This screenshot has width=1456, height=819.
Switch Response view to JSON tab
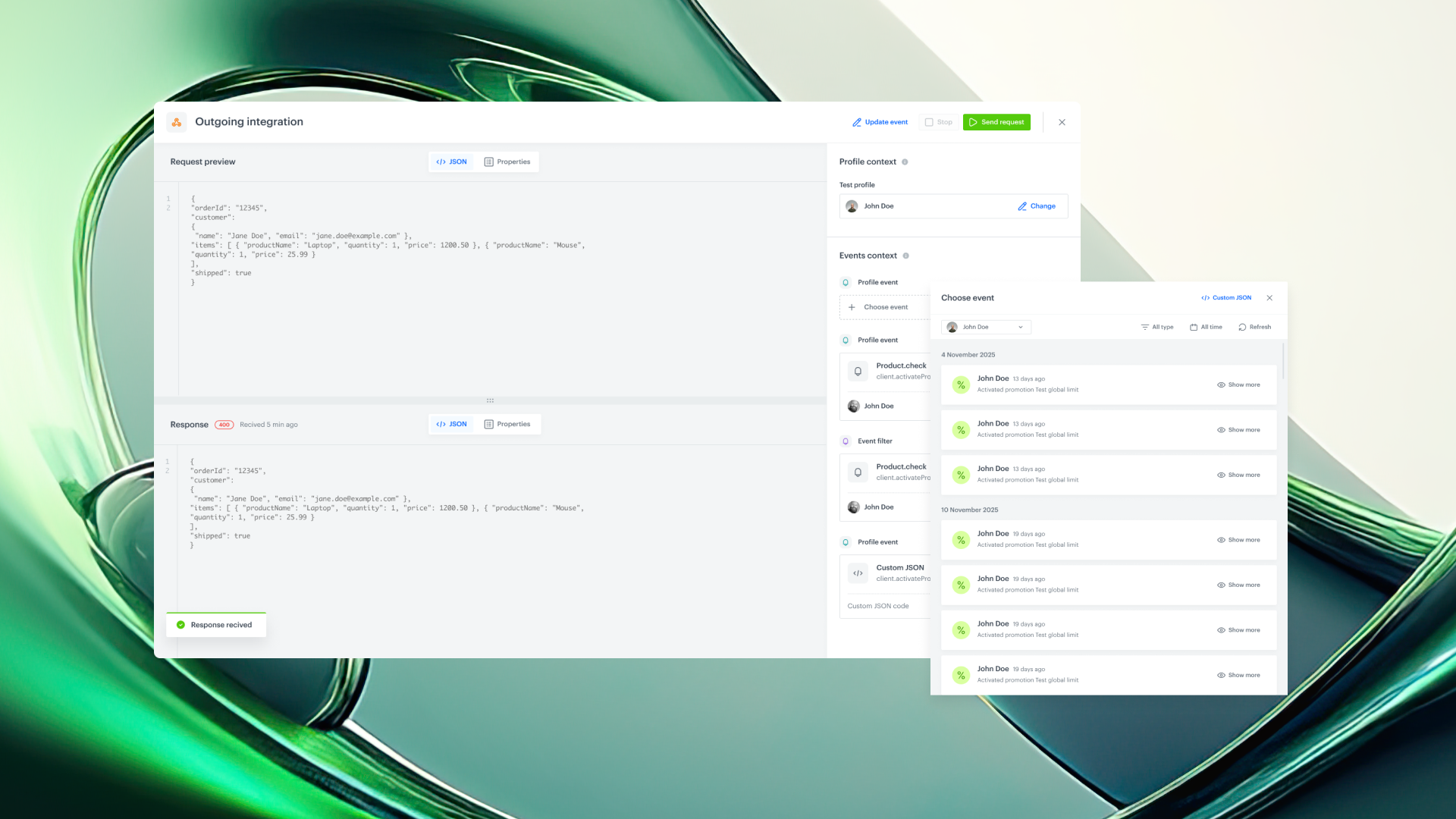tap(452, 425)
